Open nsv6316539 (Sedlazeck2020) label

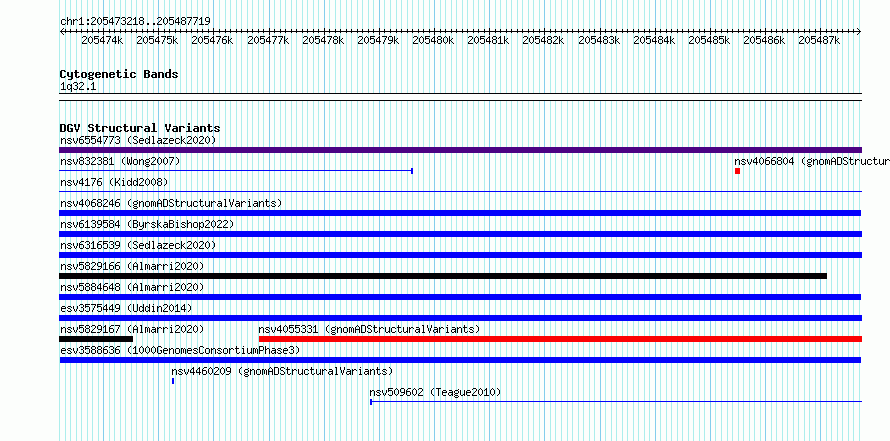pyautogui.click(x=138, y=245)
